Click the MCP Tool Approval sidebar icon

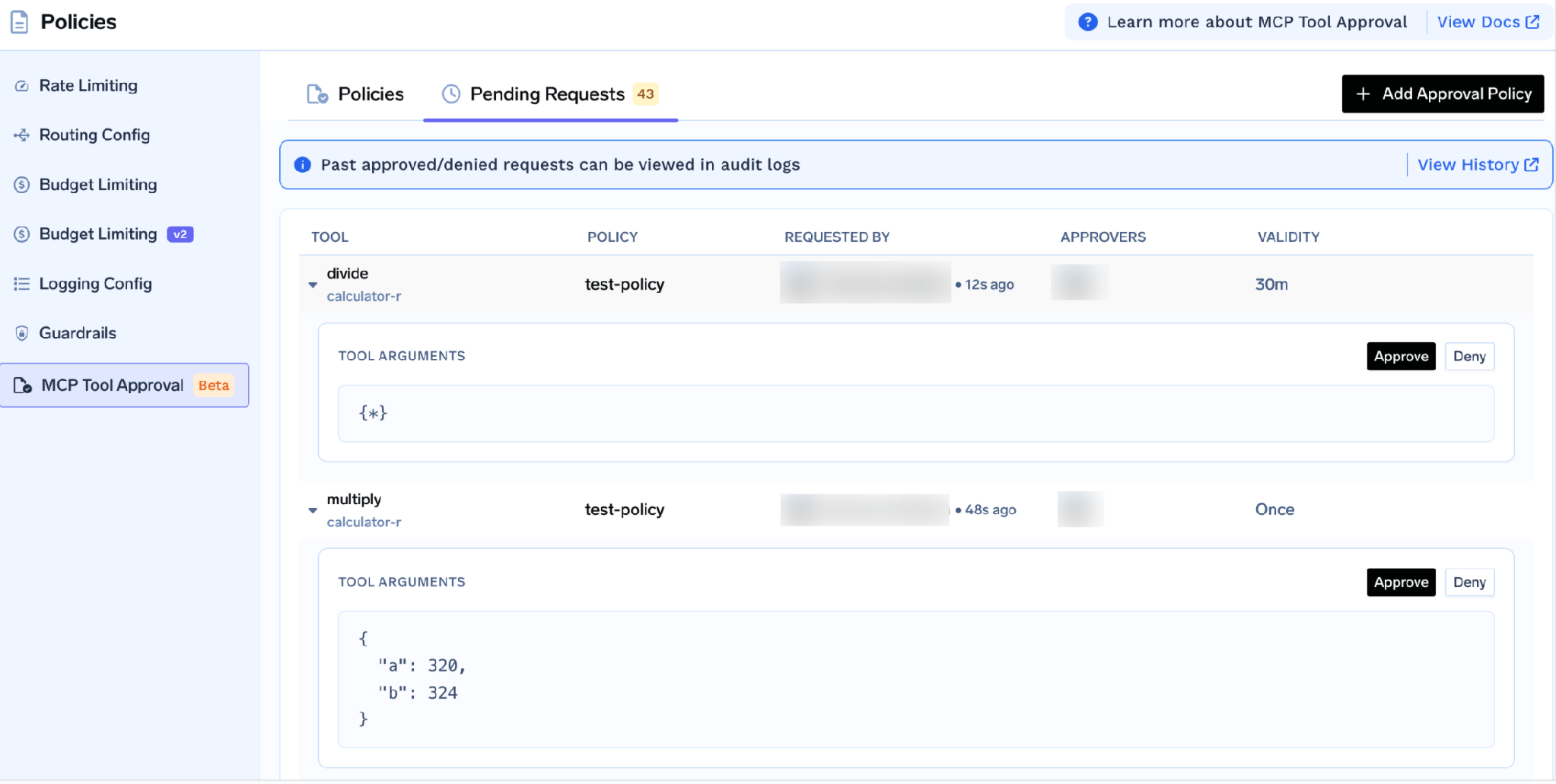[x=23, y=386]
